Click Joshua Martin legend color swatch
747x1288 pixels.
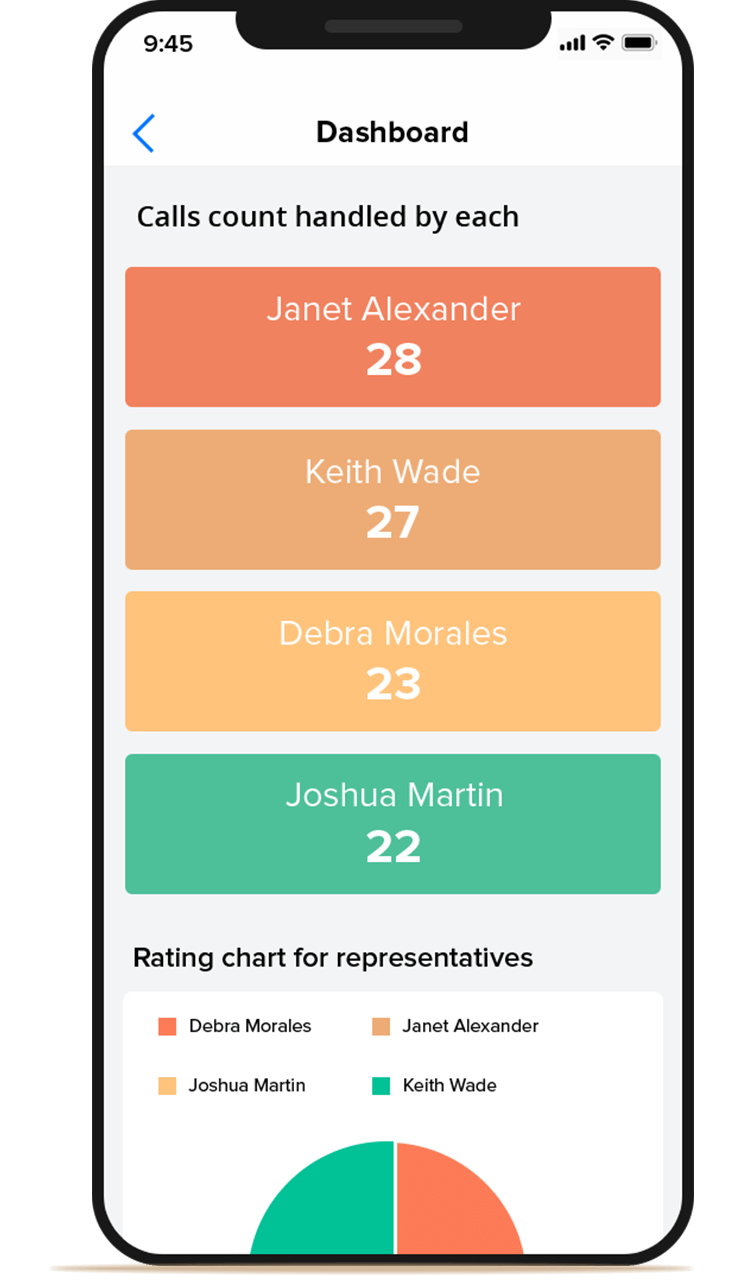click(167, 1086)
